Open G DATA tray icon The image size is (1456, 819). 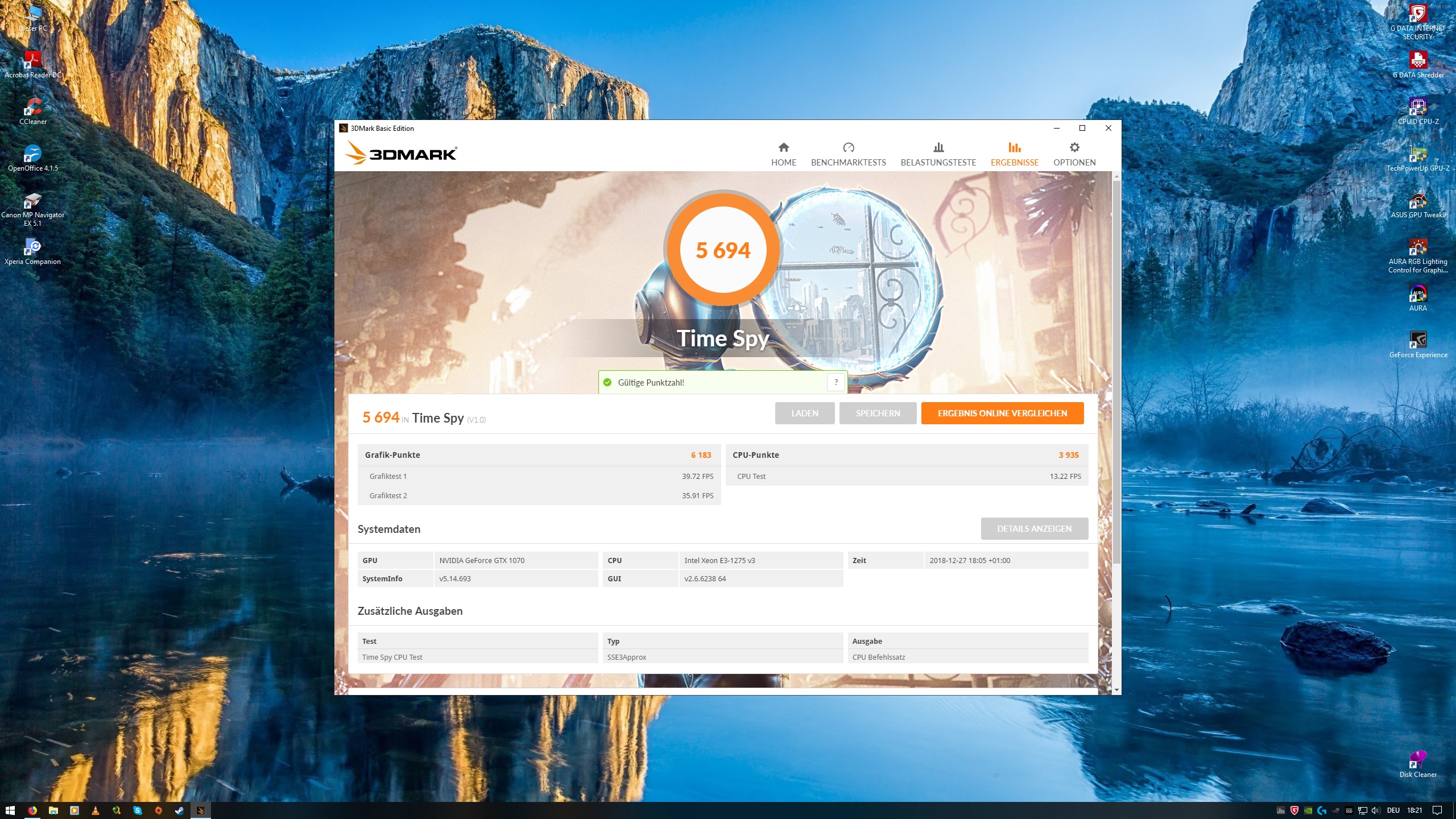1294,810
